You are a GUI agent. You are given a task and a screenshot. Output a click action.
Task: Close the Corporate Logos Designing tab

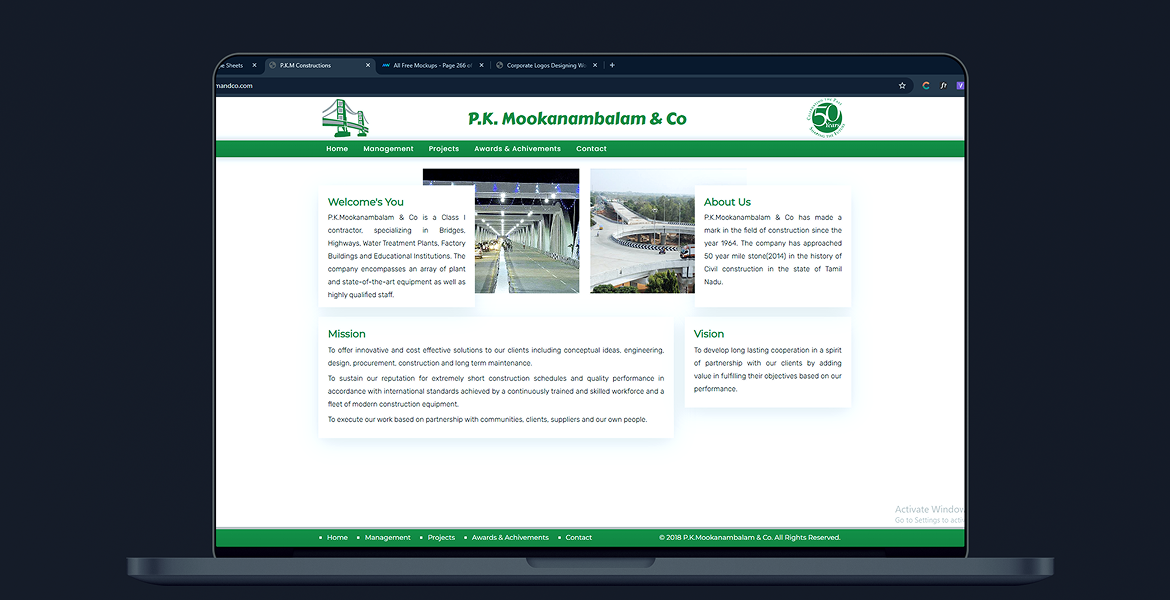point(595,66)
